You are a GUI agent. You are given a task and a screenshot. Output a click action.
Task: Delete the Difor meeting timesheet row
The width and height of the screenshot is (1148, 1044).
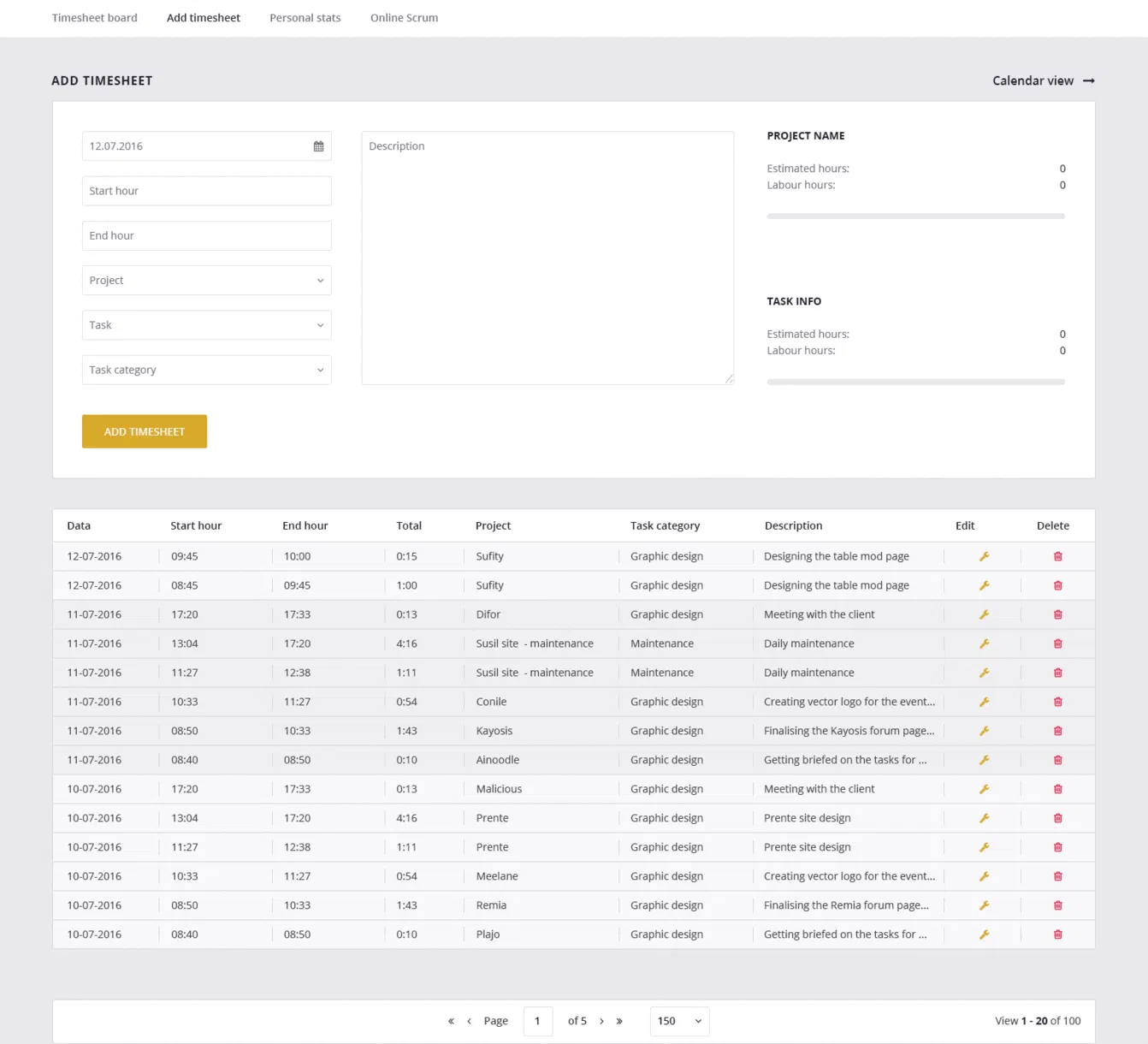pos(1058,614)
